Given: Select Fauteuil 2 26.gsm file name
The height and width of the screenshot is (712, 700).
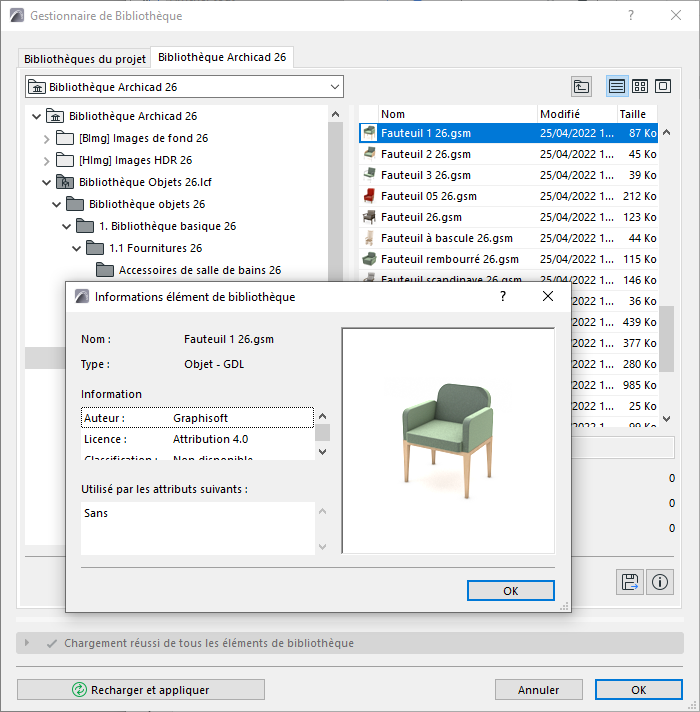Looking at the screenshot, I should coord(426,154).
